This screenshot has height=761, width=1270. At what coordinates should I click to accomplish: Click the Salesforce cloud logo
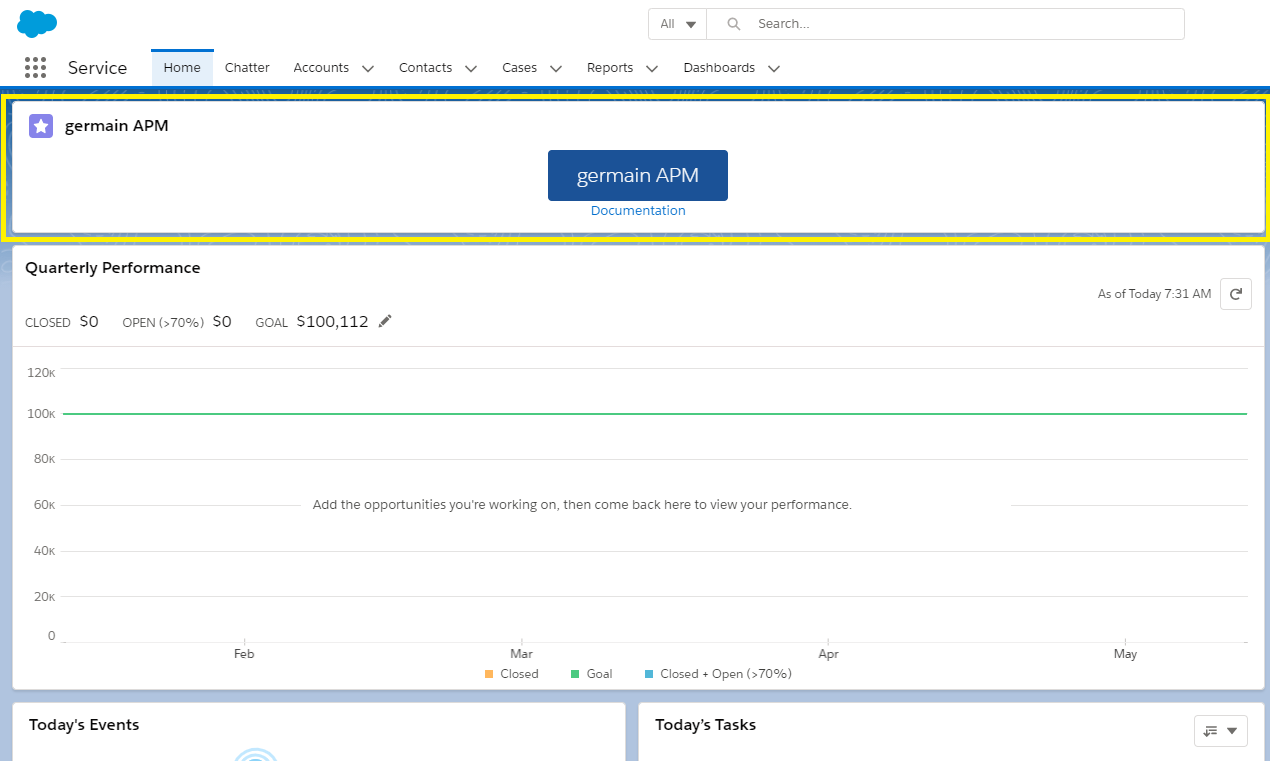pyautogui.click(x=36, y=22)
